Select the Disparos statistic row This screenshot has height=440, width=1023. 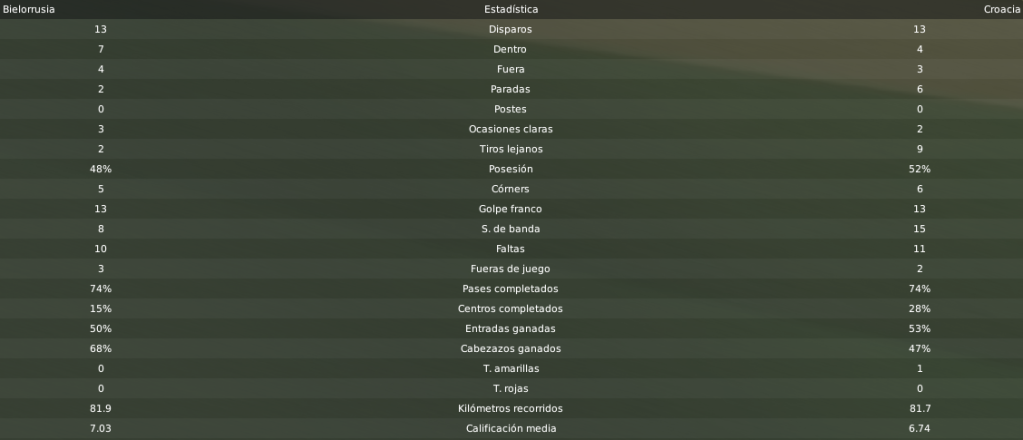[x=512, y=29]
